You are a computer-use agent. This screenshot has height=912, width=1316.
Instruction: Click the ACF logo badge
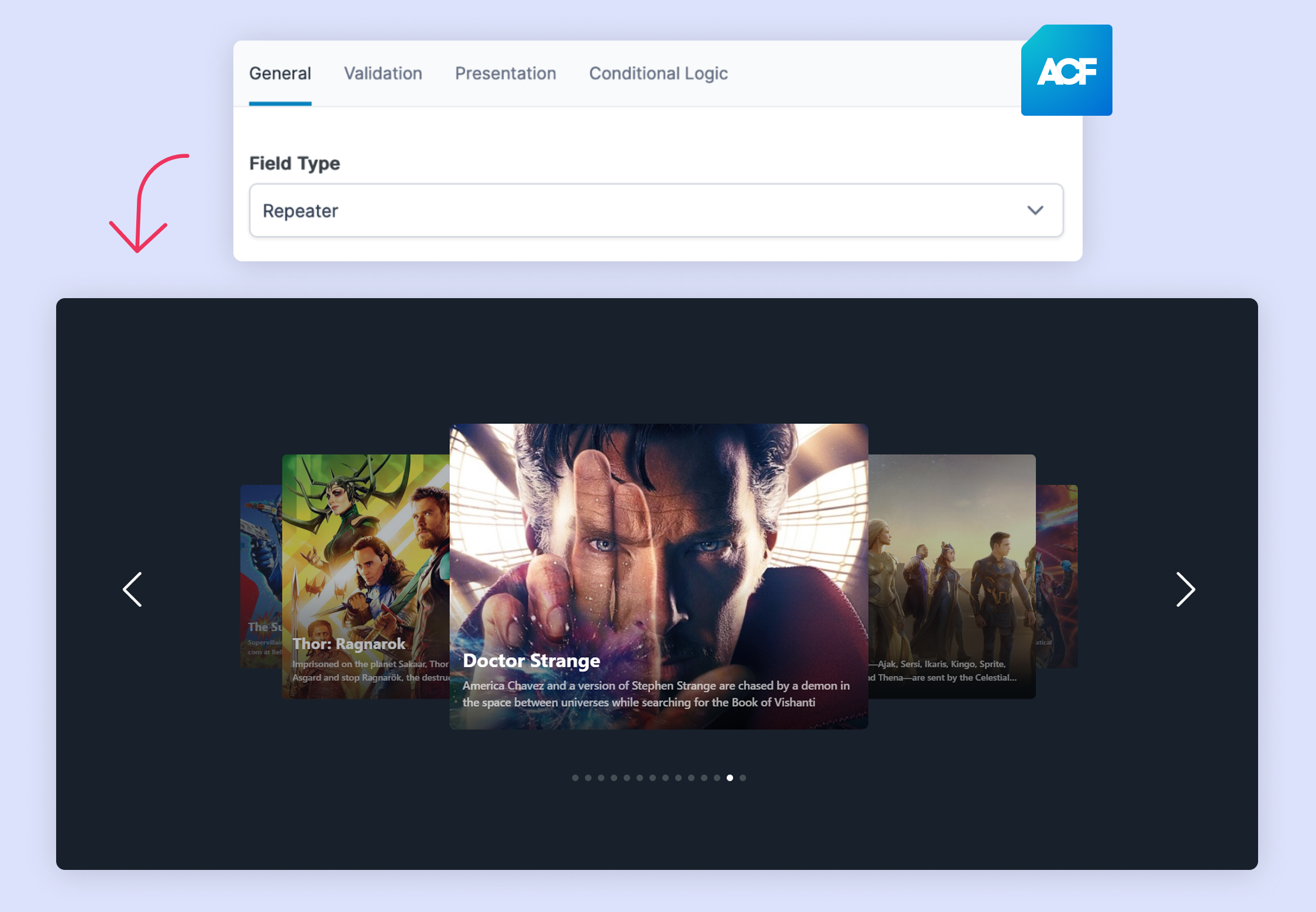(1066, 70)
